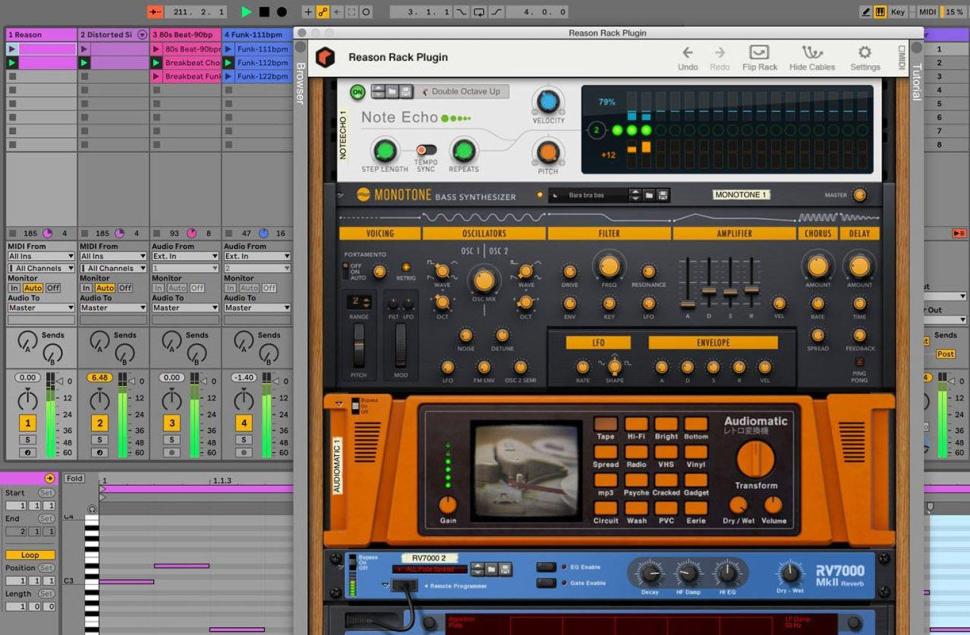Open the Tutorial side tab
The height and width of the screenshot is (635, 970).
[x=915, y=83]
